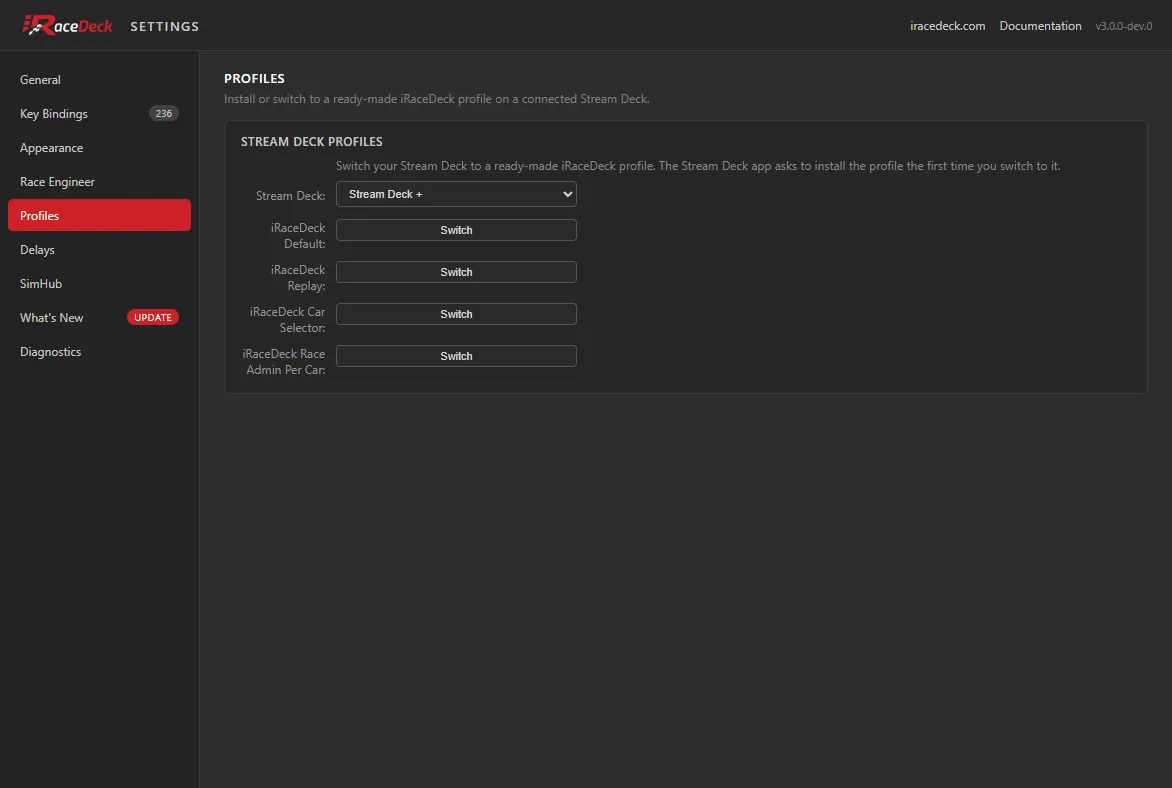Expand the Stream Deck device dropdown

[456, 194]
